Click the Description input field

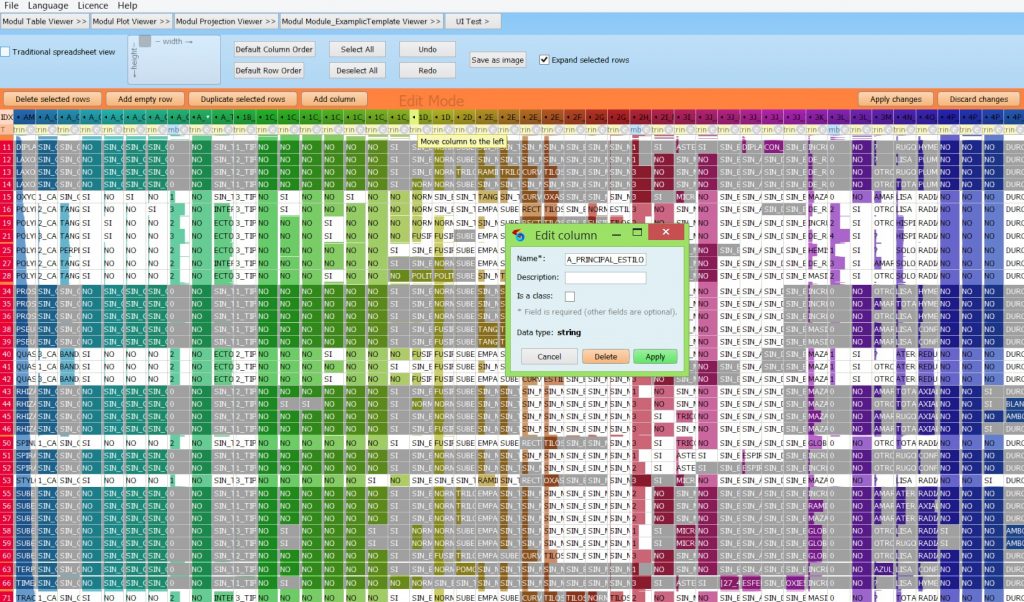(x=606, y=277)
